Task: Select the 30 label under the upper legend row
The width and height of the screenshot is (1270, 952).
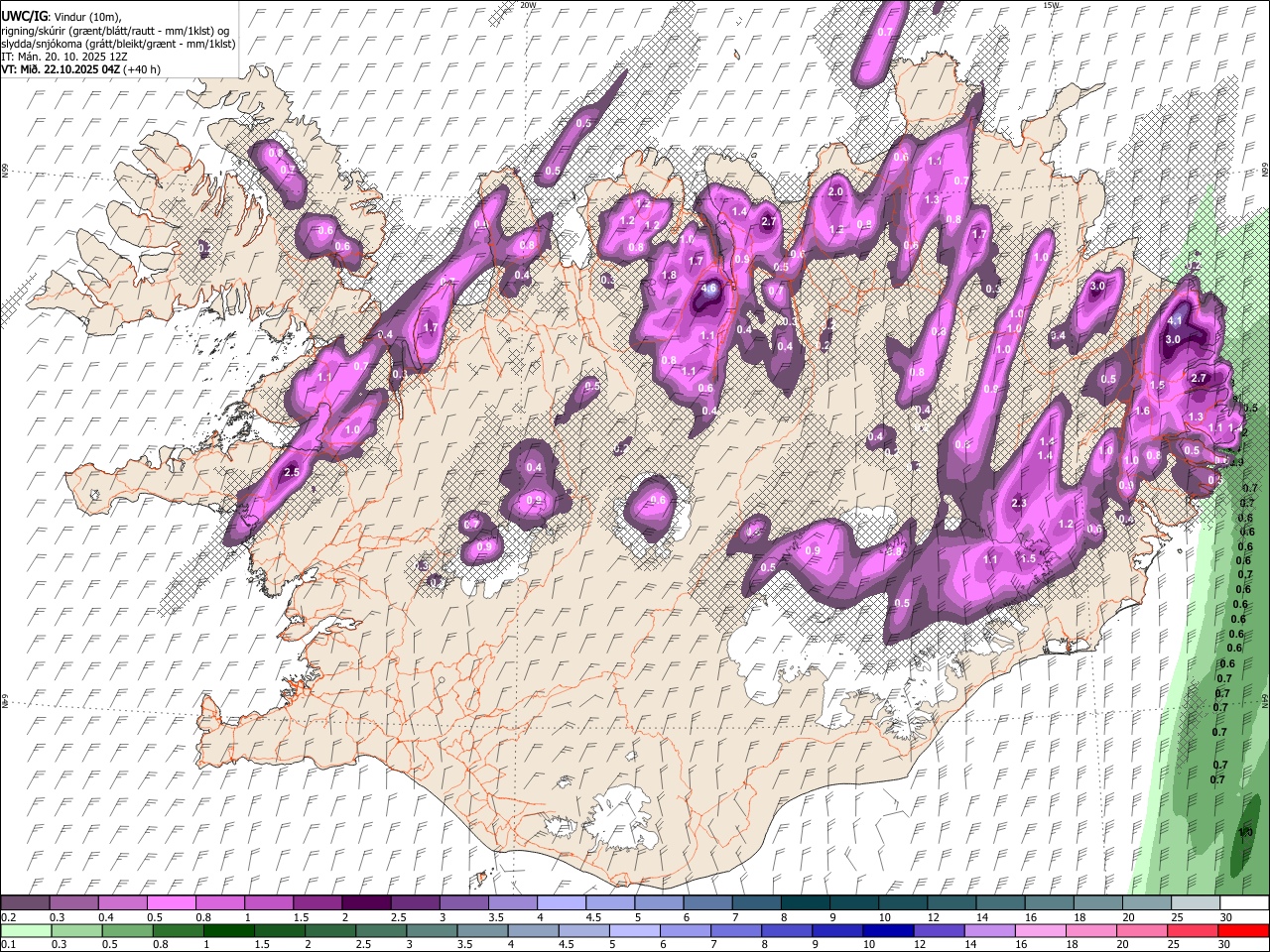Action: click(1226, 917)
